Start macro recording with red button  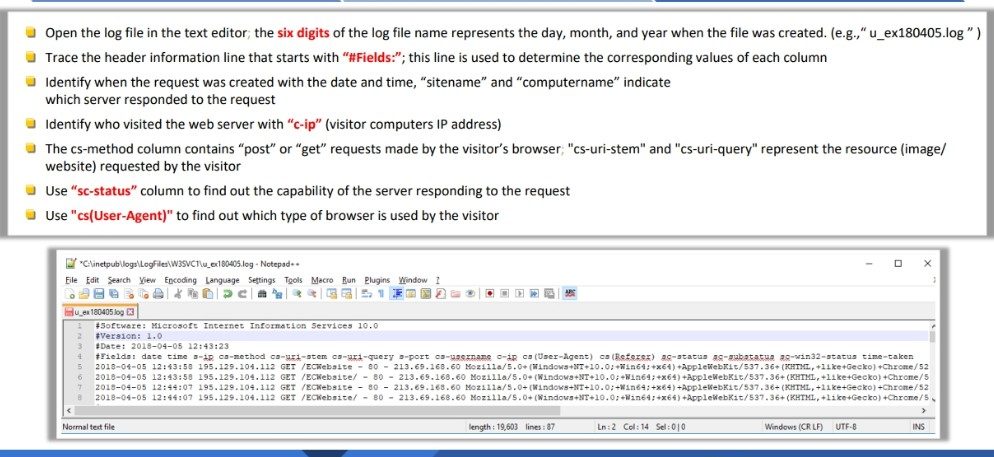(x=489, y=293)
